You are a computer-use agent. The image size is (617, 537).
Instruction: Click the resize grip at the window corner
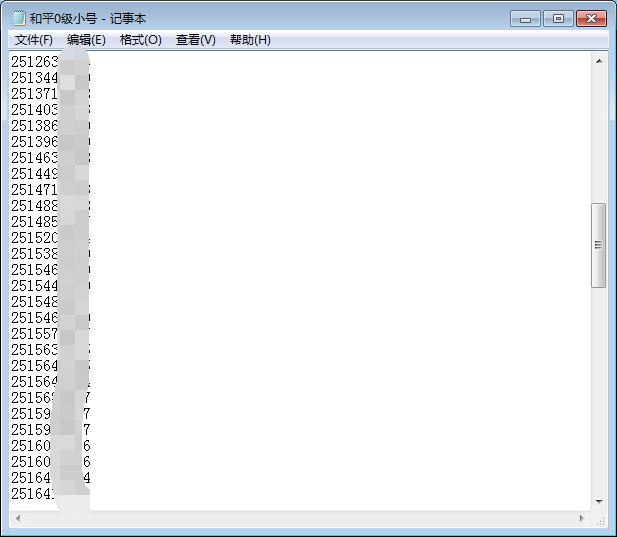pos(600,520)
